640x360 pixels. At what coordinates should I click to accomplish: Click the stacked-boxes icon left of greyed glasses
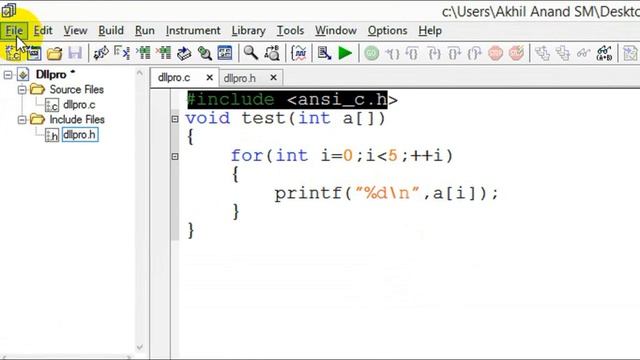pyautogui.click(x=563, y=53)
